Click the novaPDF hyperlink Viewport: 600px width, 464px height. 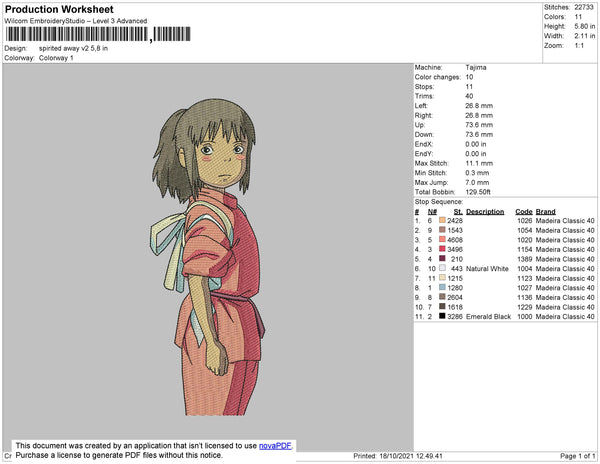click(x=275, y=446)
